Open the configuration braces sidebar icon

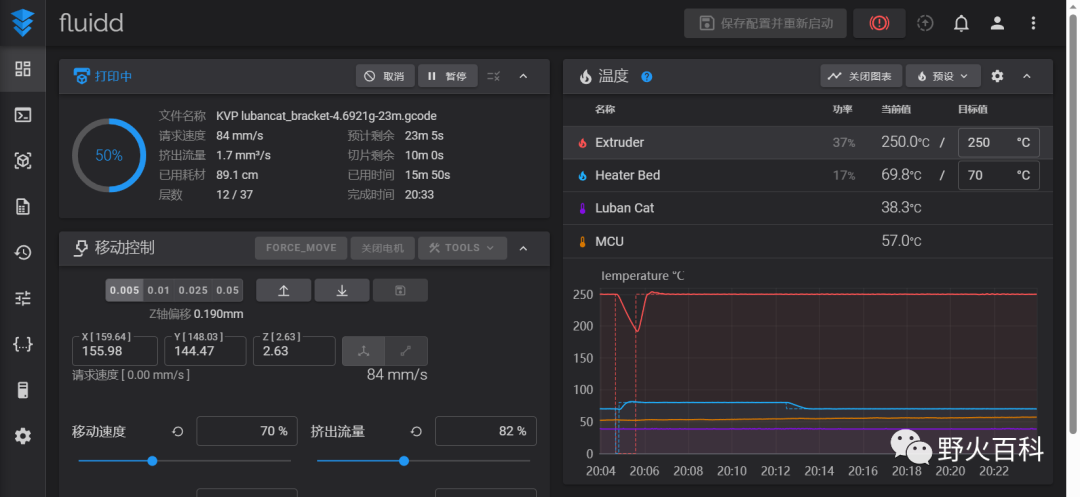click(23, 344)
